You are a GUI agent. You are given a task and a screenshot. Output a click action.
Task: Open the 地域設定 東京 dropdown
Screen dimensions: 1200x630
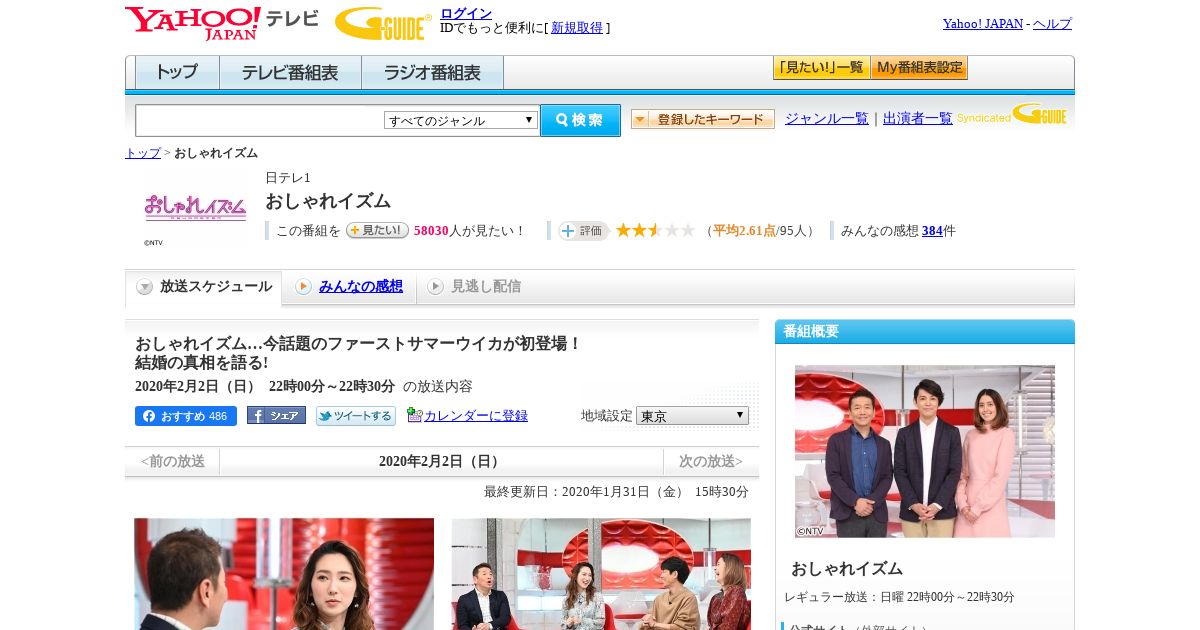tap(692, 415)
